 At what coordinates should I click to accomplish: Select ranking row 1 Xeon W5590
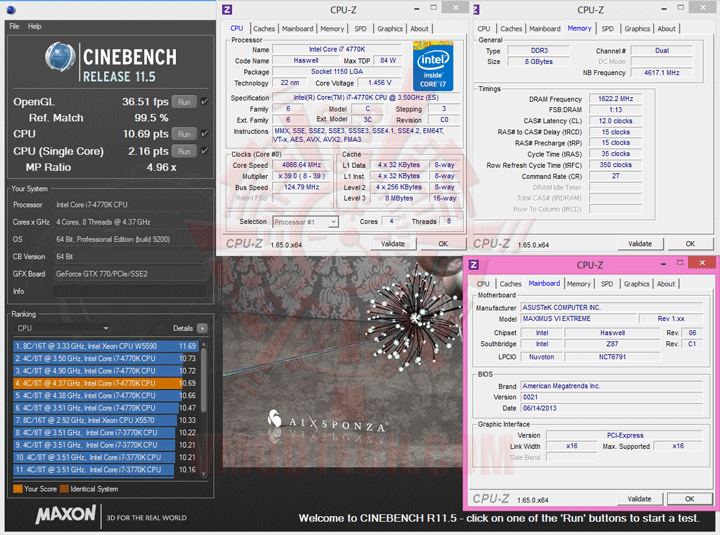106,346
